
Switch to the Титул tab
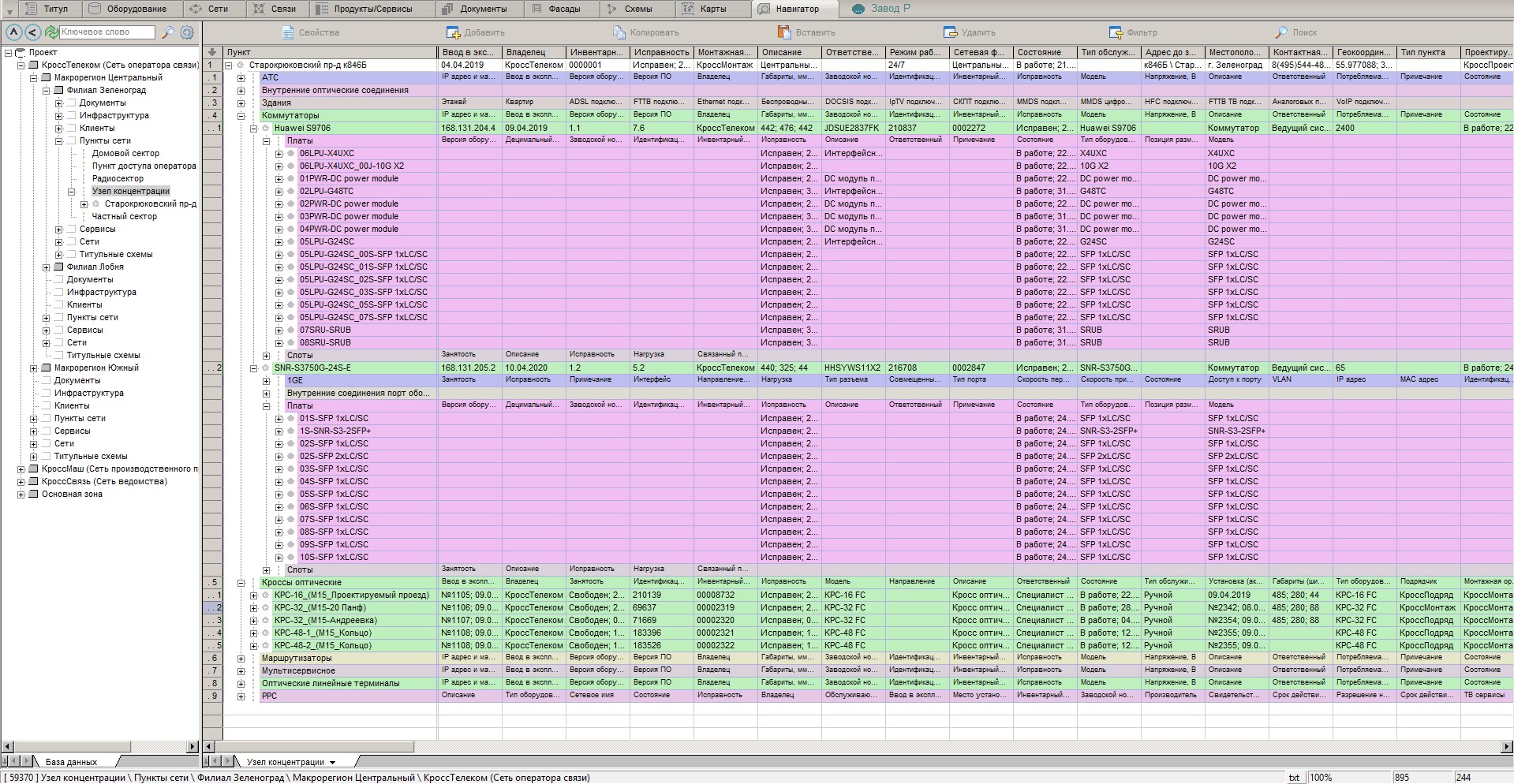point(49,9)
